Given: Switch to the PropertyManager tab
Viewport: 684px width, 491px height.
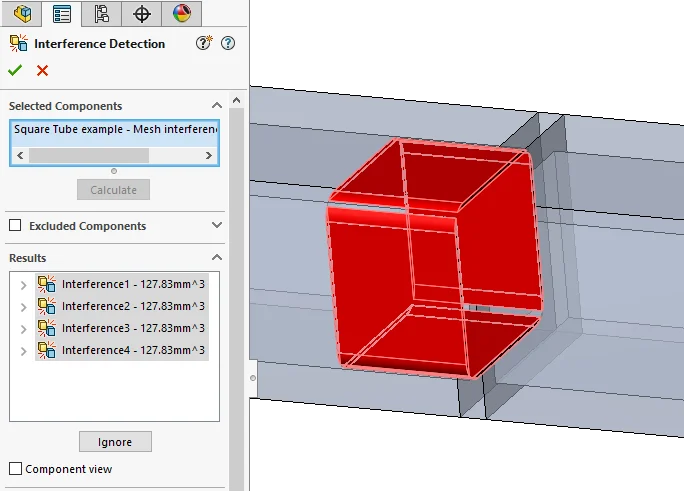Looking at the screenshot, I should point(62,14).
